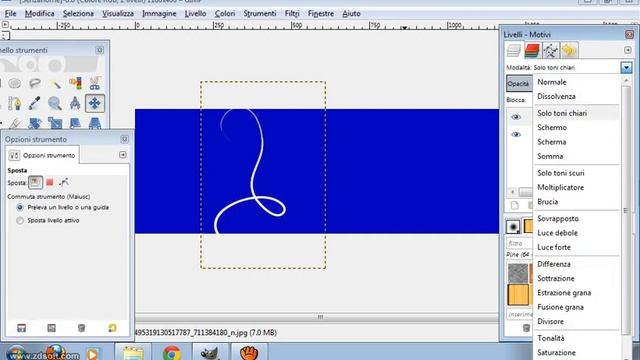Click the Opacità slider
This screenshot has height=360, width=640.
[x=520, y=84]
